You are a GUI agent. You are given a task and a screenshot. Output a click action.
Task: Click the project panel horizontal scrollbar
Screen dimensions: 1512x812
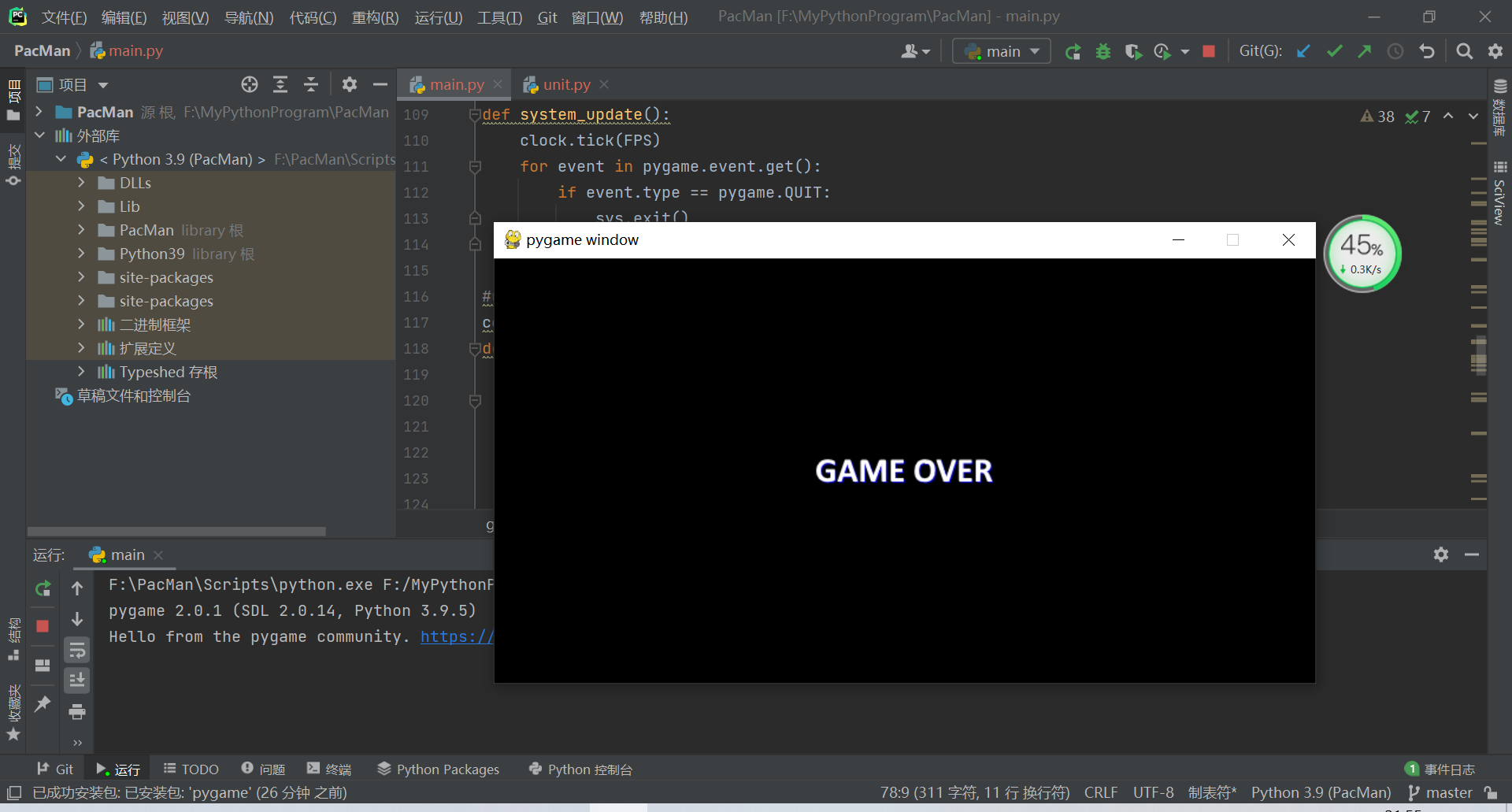tap(176, 532)
